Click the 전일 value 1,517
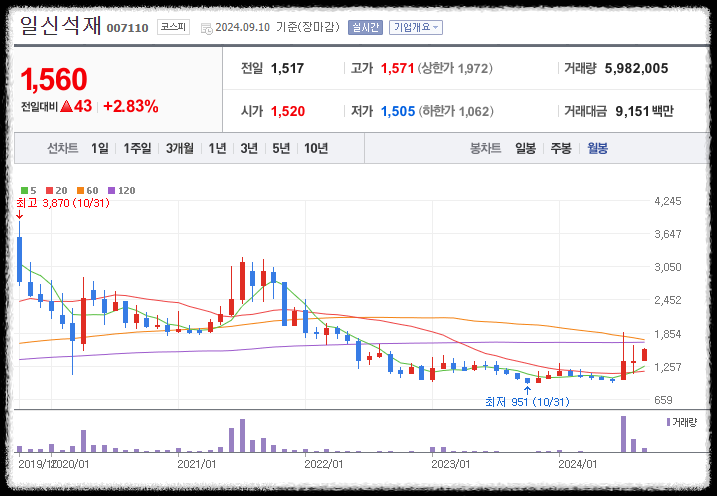This screenshot has width=717, height=496. (x=288, y=69)
